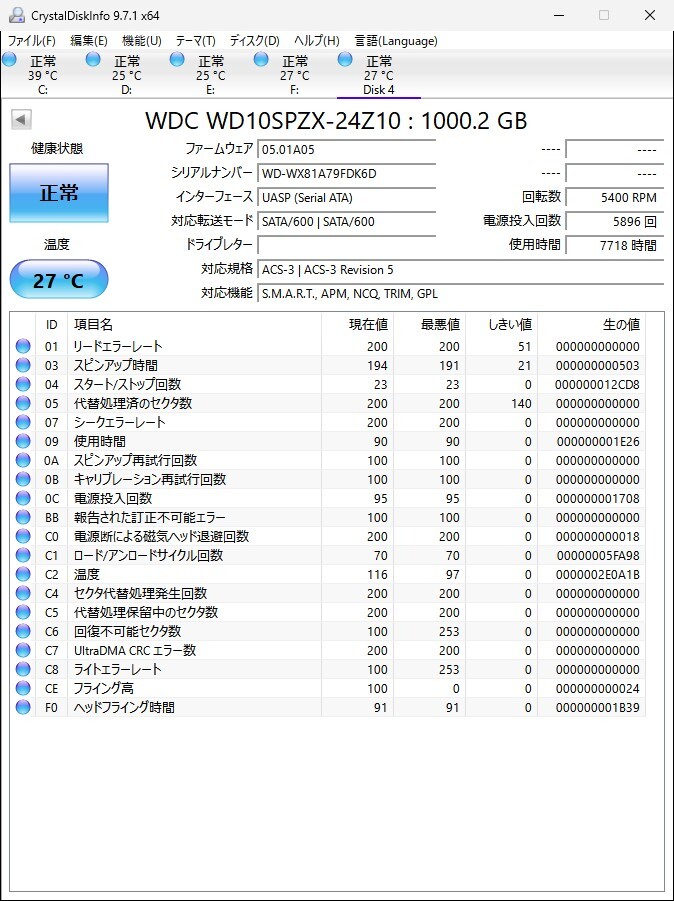Open the ディスク(D) menu
Viewport: 674px width, 901px height.
pyautogui.click(x=255, y=41)
